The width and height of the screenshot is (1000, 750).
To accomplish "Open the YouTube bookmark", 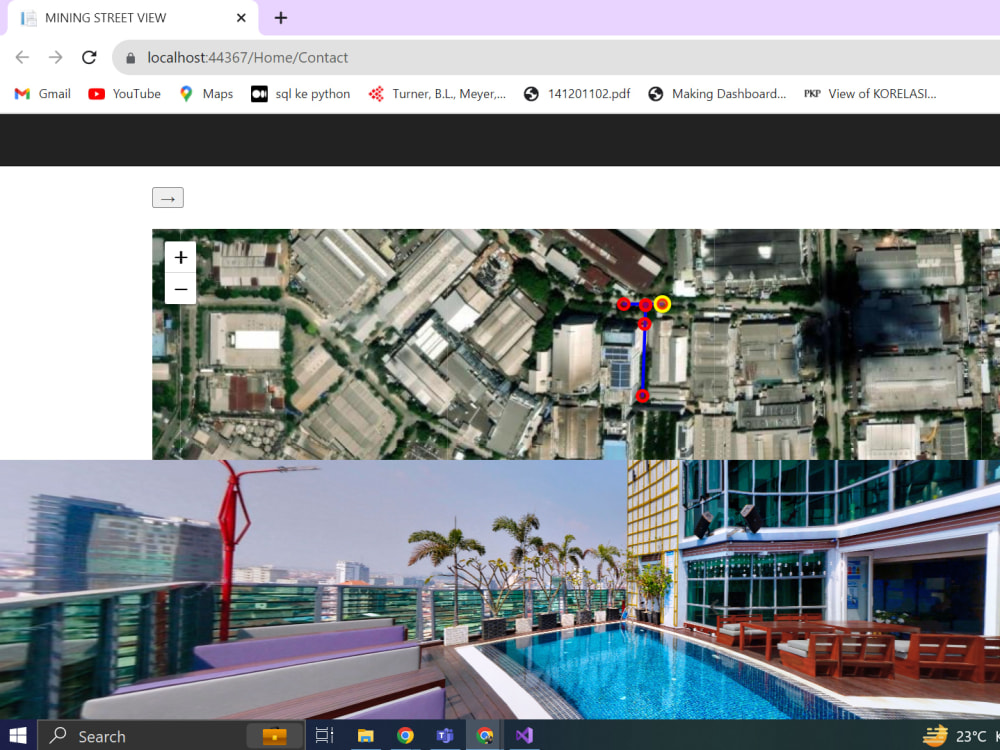I will pyautogui.click(x=124, y=94).
